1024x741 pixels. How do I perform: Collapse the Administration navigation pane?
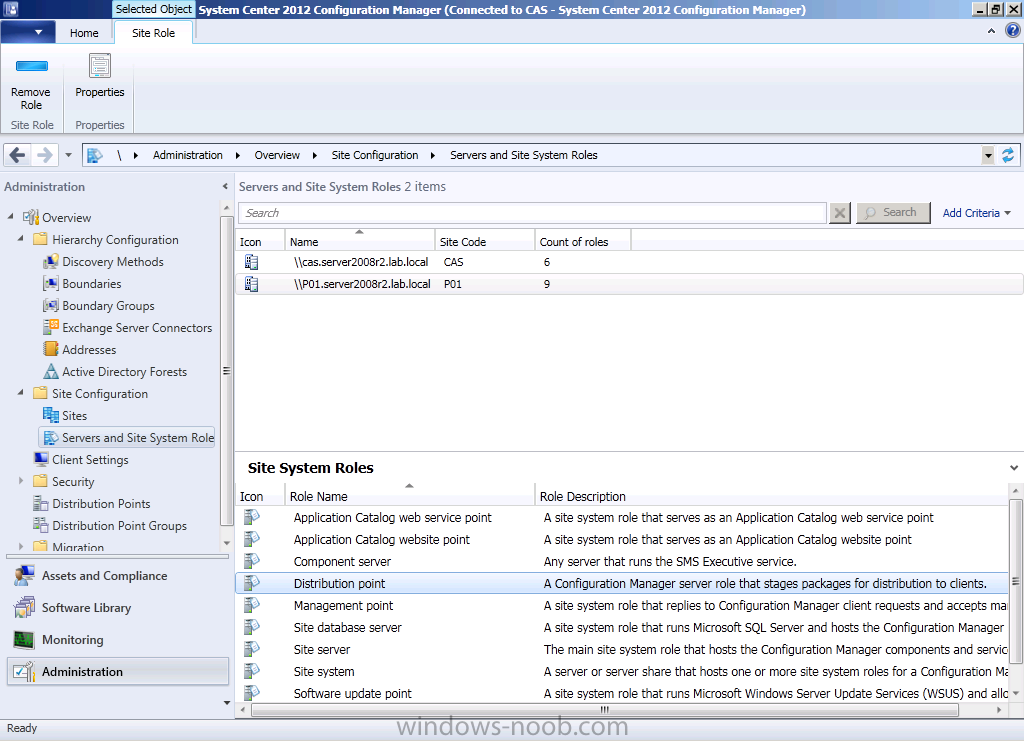click(225, 187)
